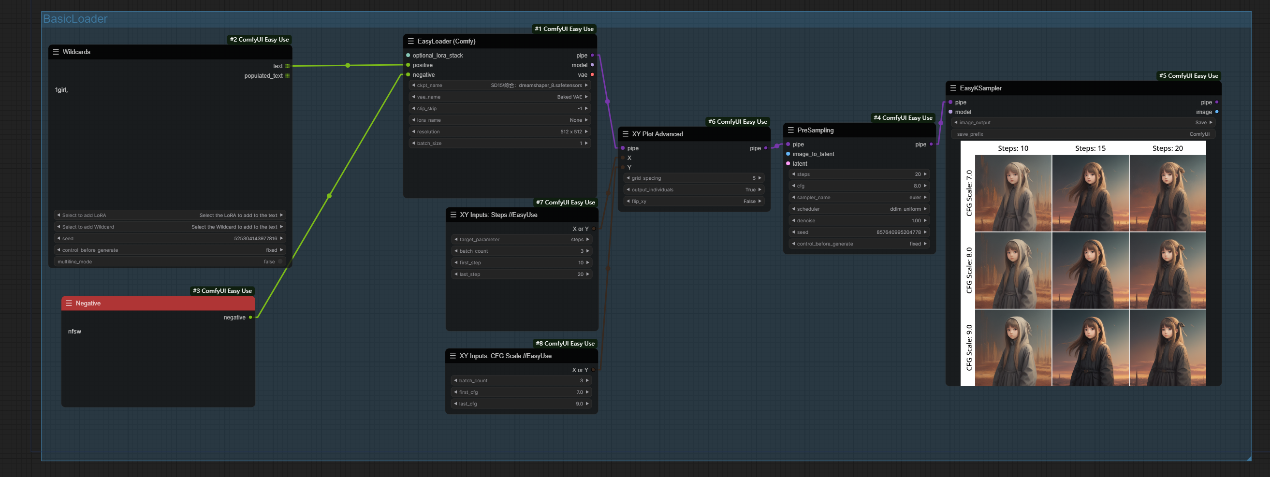
Task: Click the EasyLoader node hamburger icon
Action: point(410,41)
